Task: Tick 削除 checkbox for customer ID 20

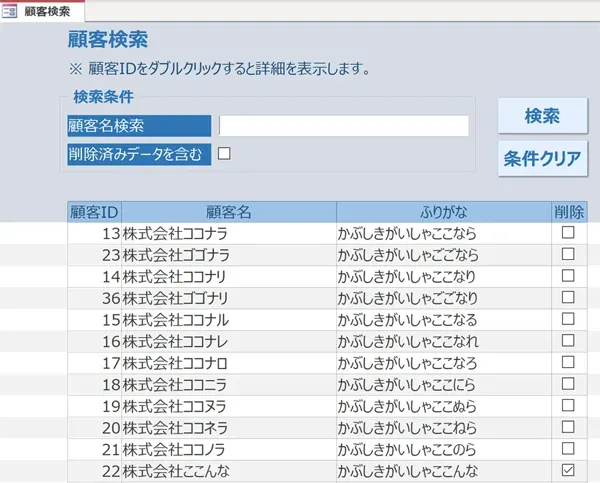Action: click(x=568, y=427)
